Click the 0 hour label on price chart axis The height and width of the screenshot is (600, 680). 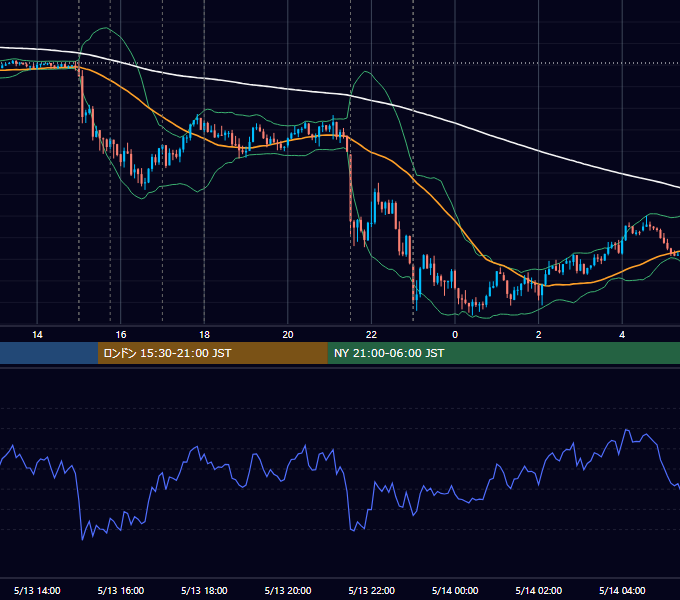[455, 335]
